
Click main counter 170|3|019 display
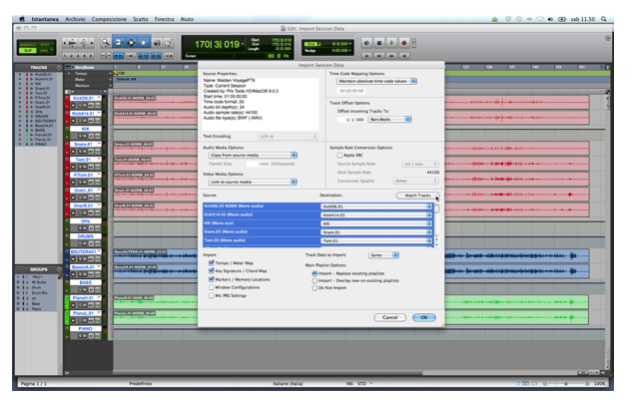[217, 44]
